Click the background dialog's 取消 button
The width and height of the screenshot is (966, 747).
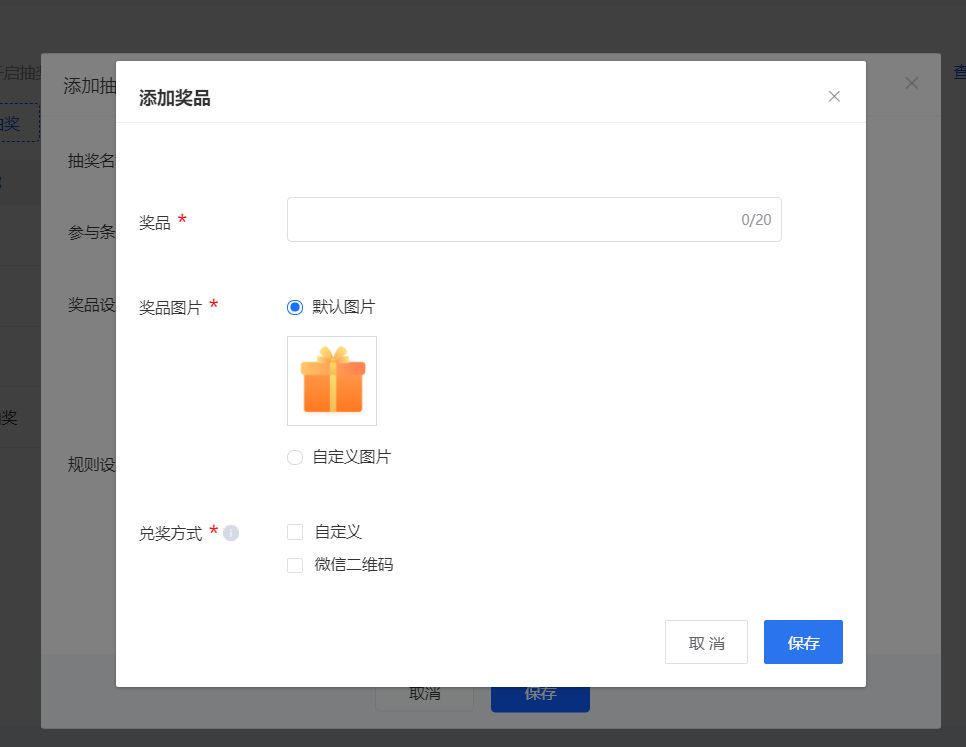(x=424, y=698)
